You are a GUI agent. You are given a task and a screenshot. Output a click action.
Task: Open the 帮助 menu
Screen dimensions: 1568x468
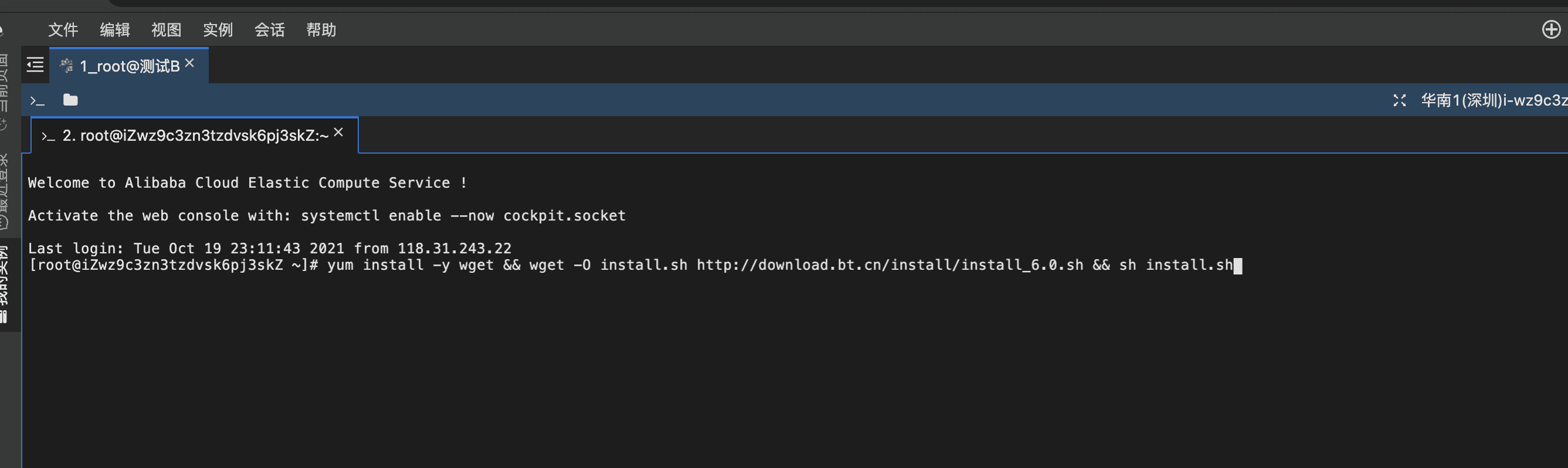point(321,30)
